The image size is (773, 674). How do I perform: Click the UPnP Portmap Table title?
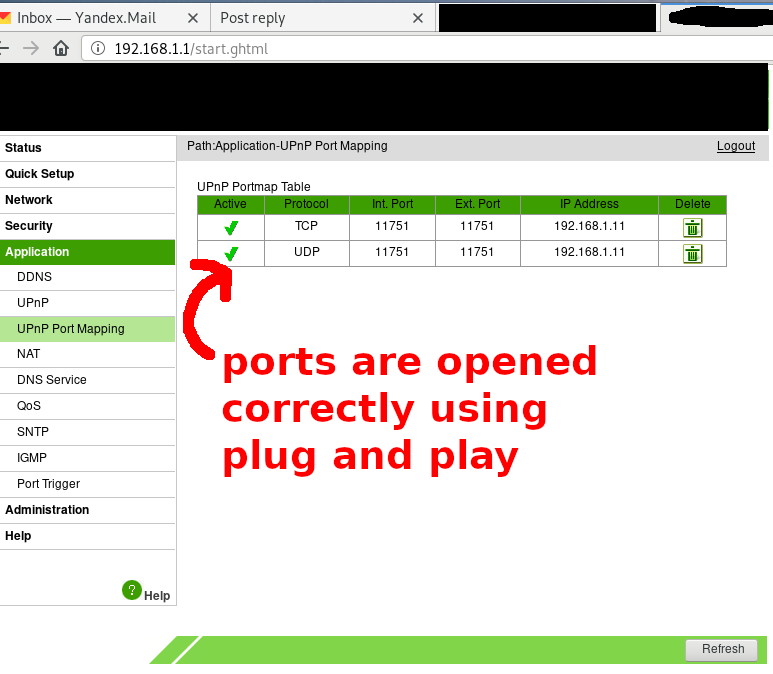(253, 187)
